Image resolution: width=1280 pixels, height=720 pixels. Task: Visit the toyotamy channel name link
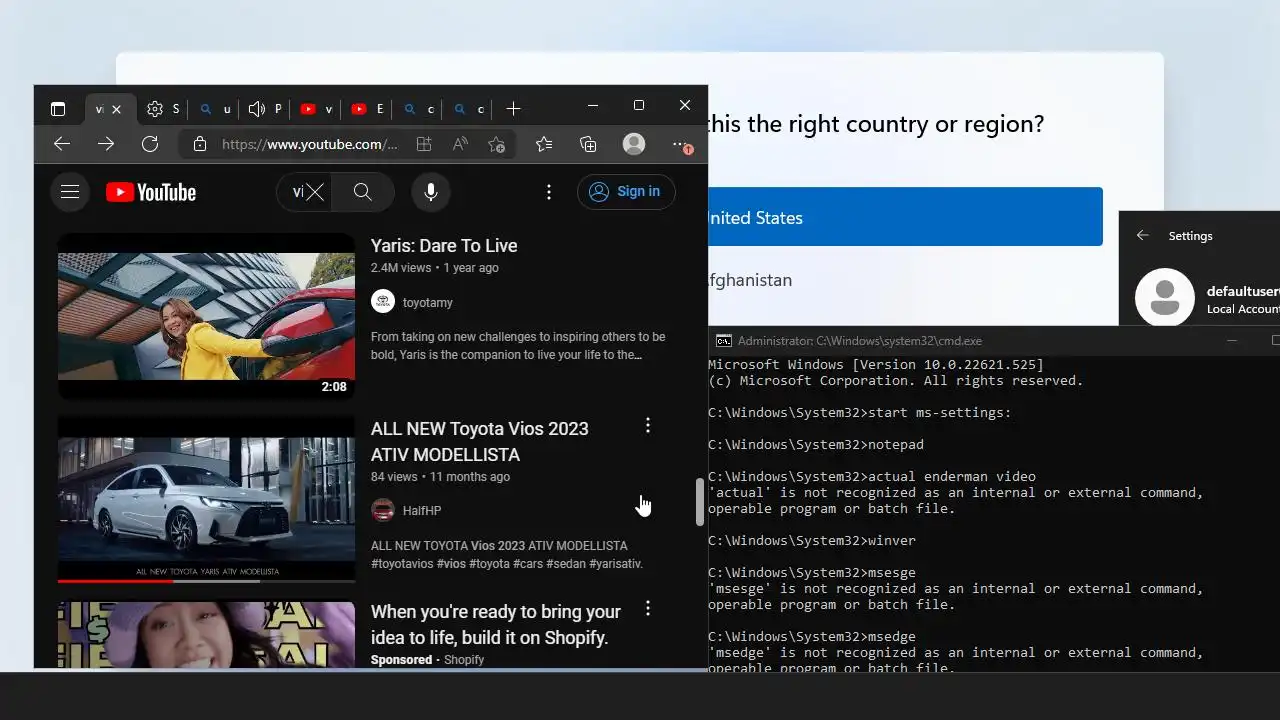(x=428, y=302)
